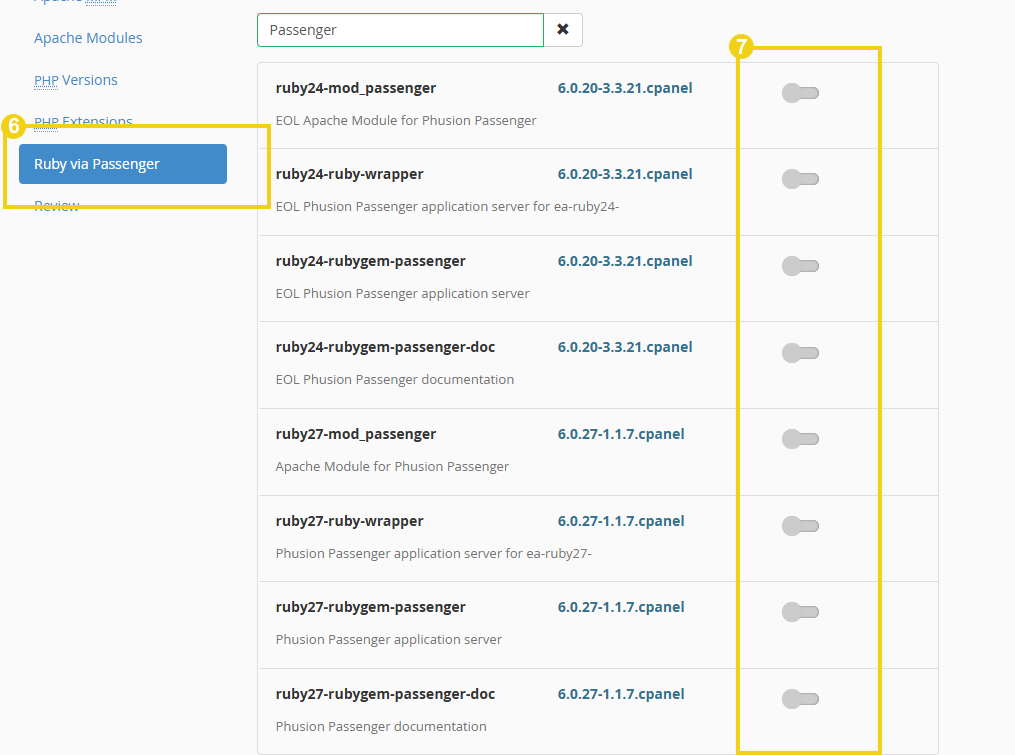Image resolution: width=1015 pixels, height=755 pixels.
Task: Select the ruby24-rubygem-passenger package name
Action: [x=370, y=261]
